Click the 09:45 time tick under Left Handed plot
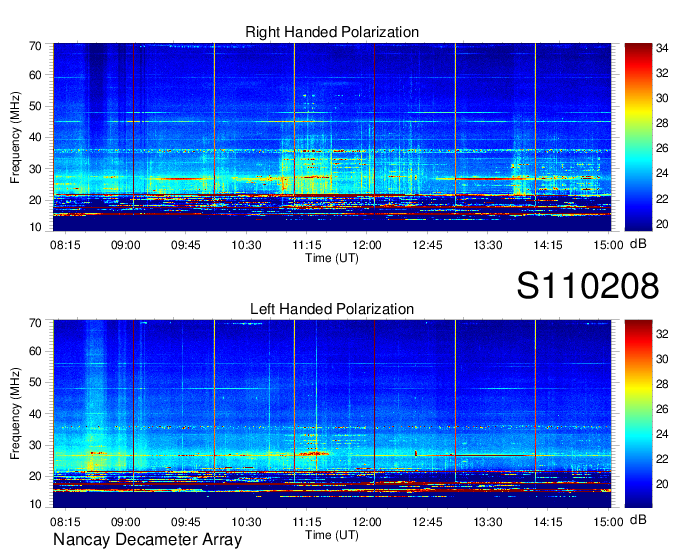Viewport: 680px width, 552px height. pos(186,522)
